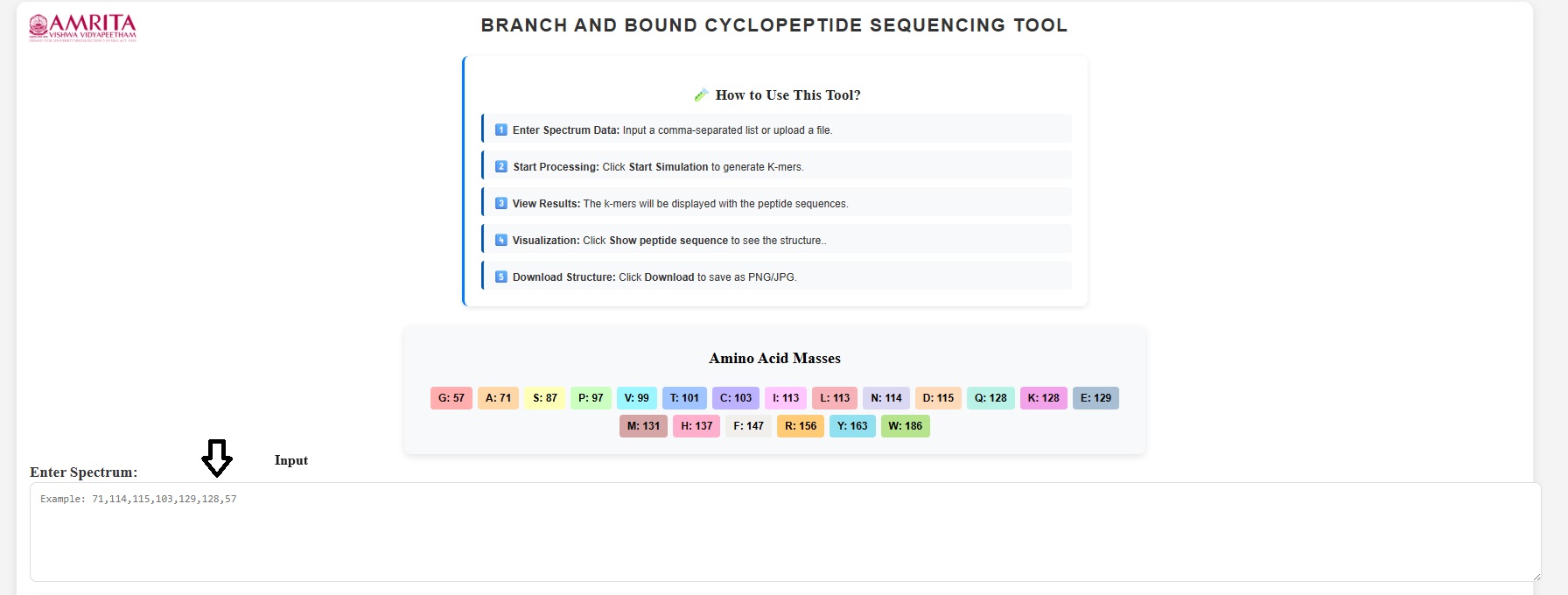Select the A: 71 amino acid badge
Screen dimensions: 1568x595
click(498, 398)
